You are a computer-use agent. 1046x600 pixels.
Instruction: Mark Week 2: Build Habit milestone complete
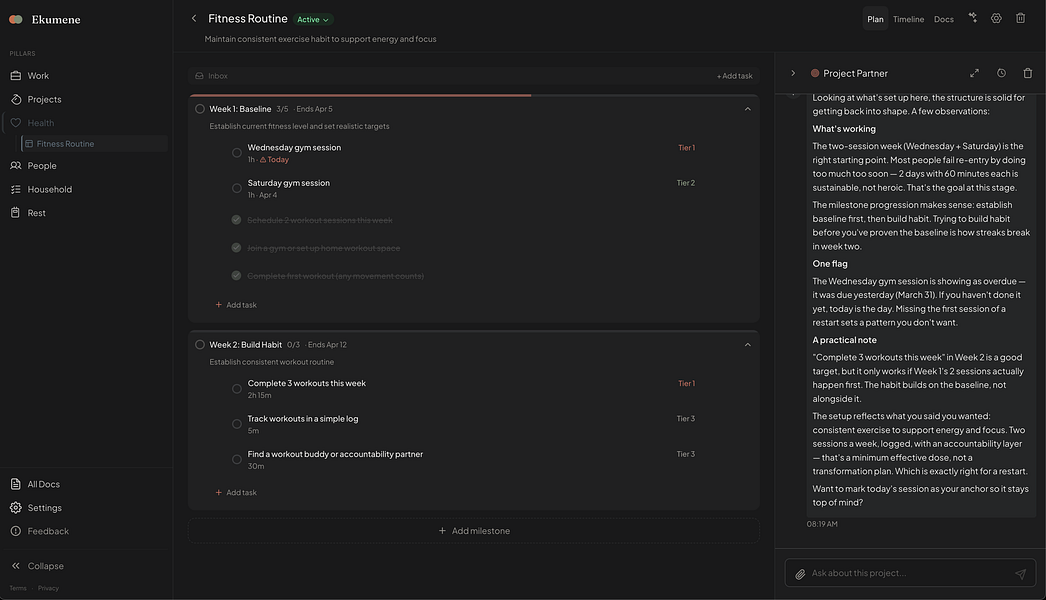click(x=199, y=344)
